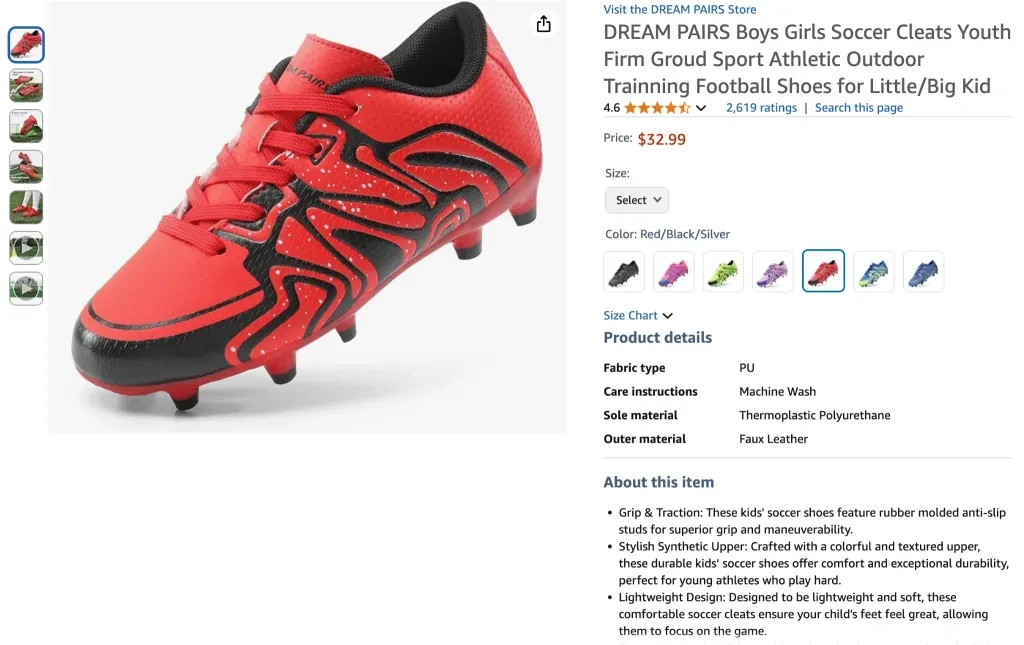
Task: Play the first product video thumbnail
Action: point(26,248)
